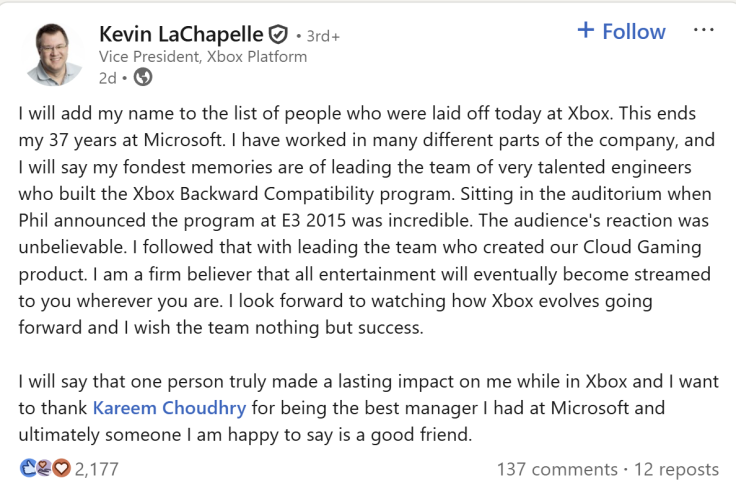
Task: View the 12 reposts
Action: point(676,469)
